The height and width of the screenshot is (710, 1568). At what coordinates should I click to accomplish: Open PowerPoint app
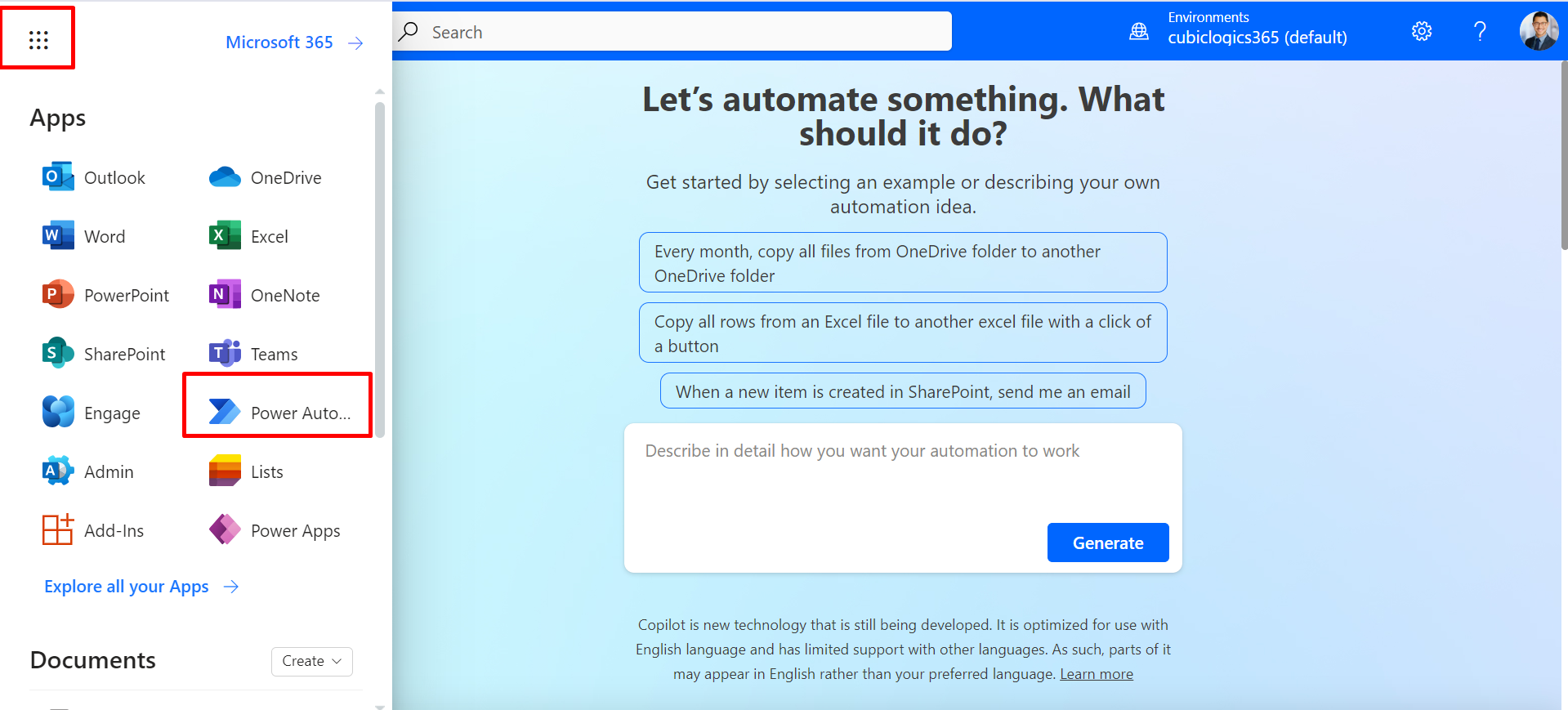(105, 295)
